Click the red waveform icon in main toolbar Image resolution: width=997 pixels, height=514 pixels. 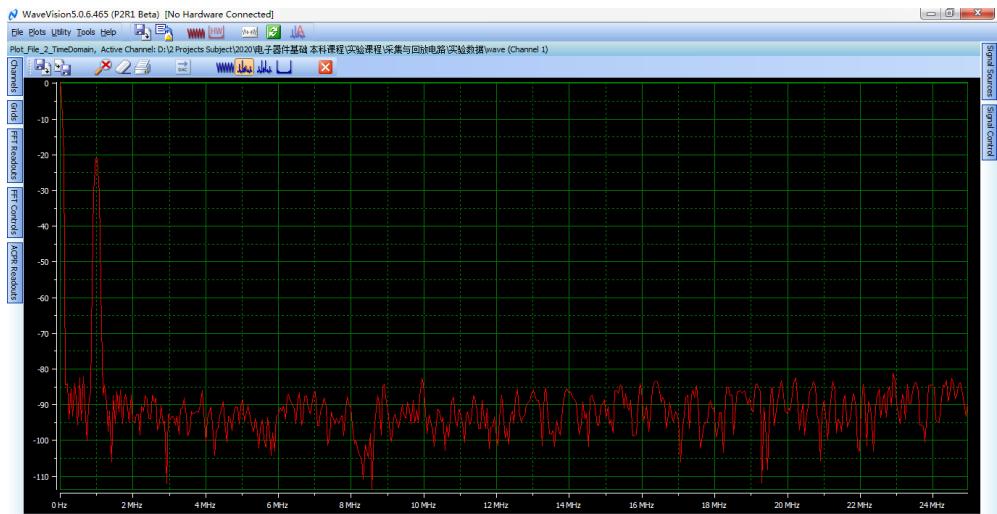194,32
